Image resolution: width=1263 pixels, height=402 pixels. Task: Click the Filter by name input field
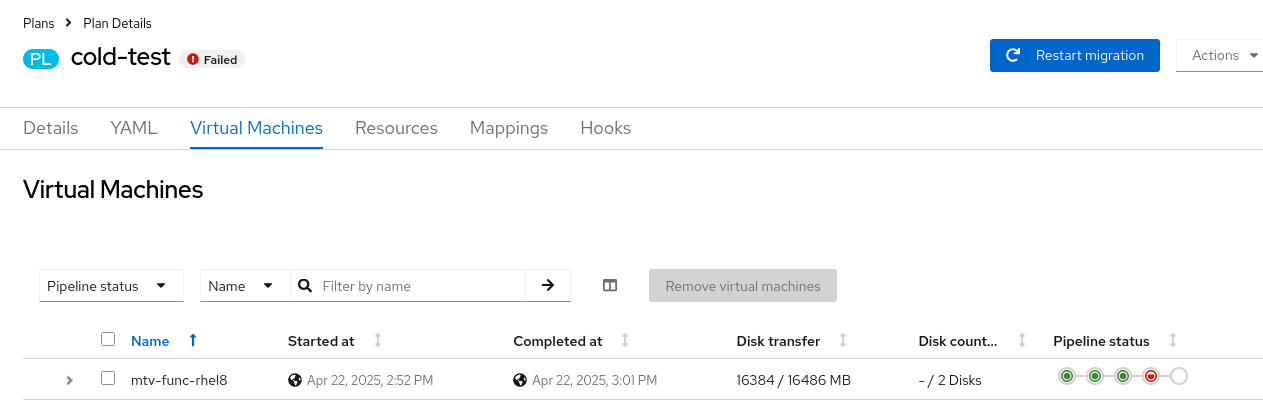click(420, 286)
